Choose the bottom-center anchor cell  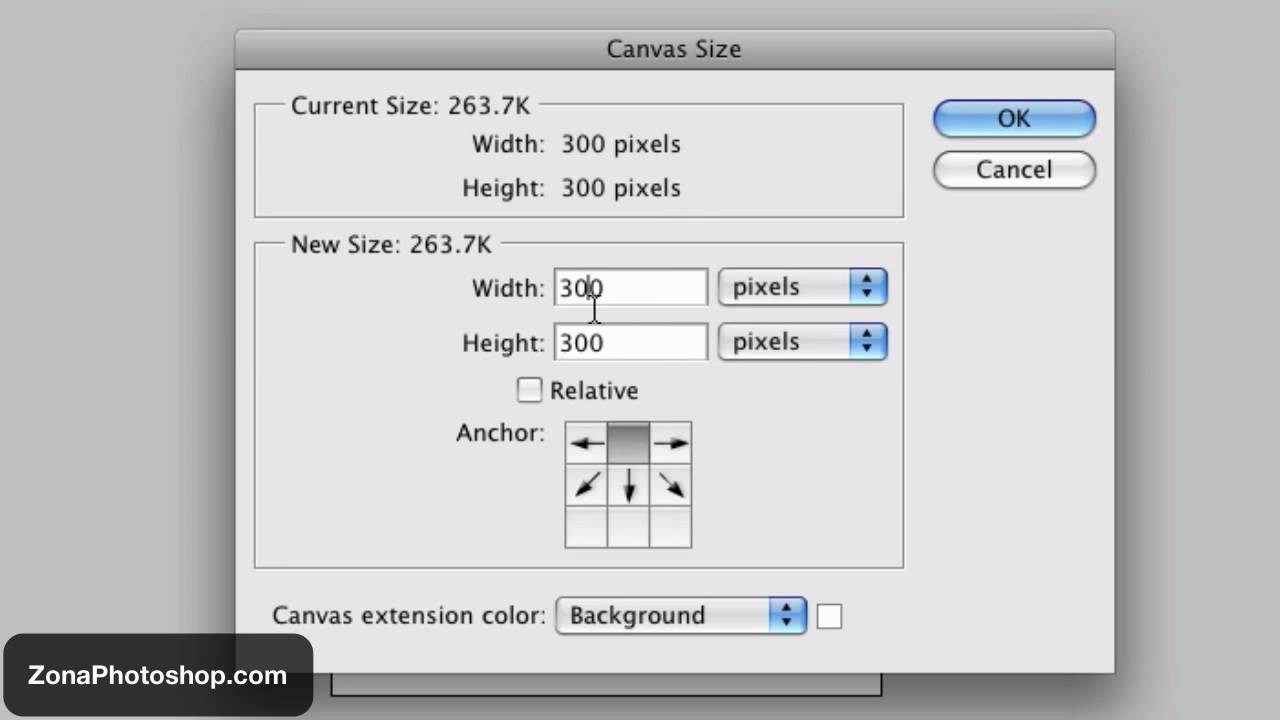(x=628, y=527)
